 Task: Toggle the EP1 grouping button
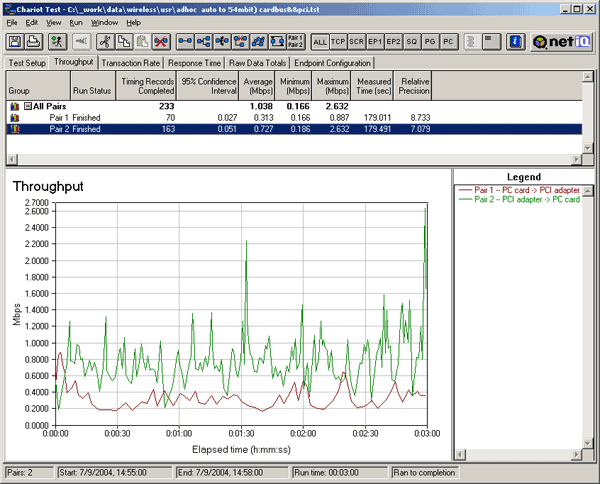pos(376,42)
